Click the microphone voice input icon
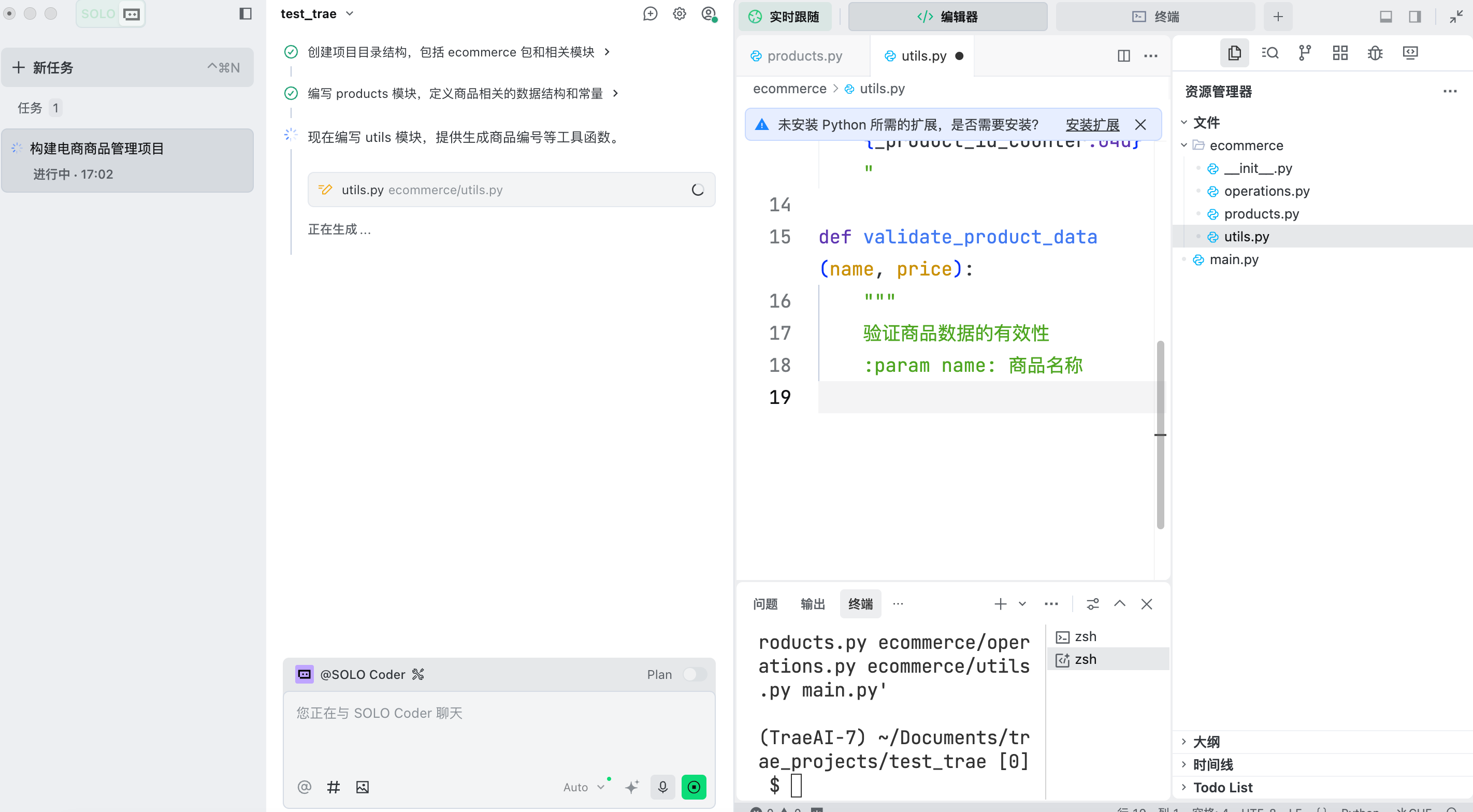Viewport: 1473px width, 812px height. [x=662, y=787]
